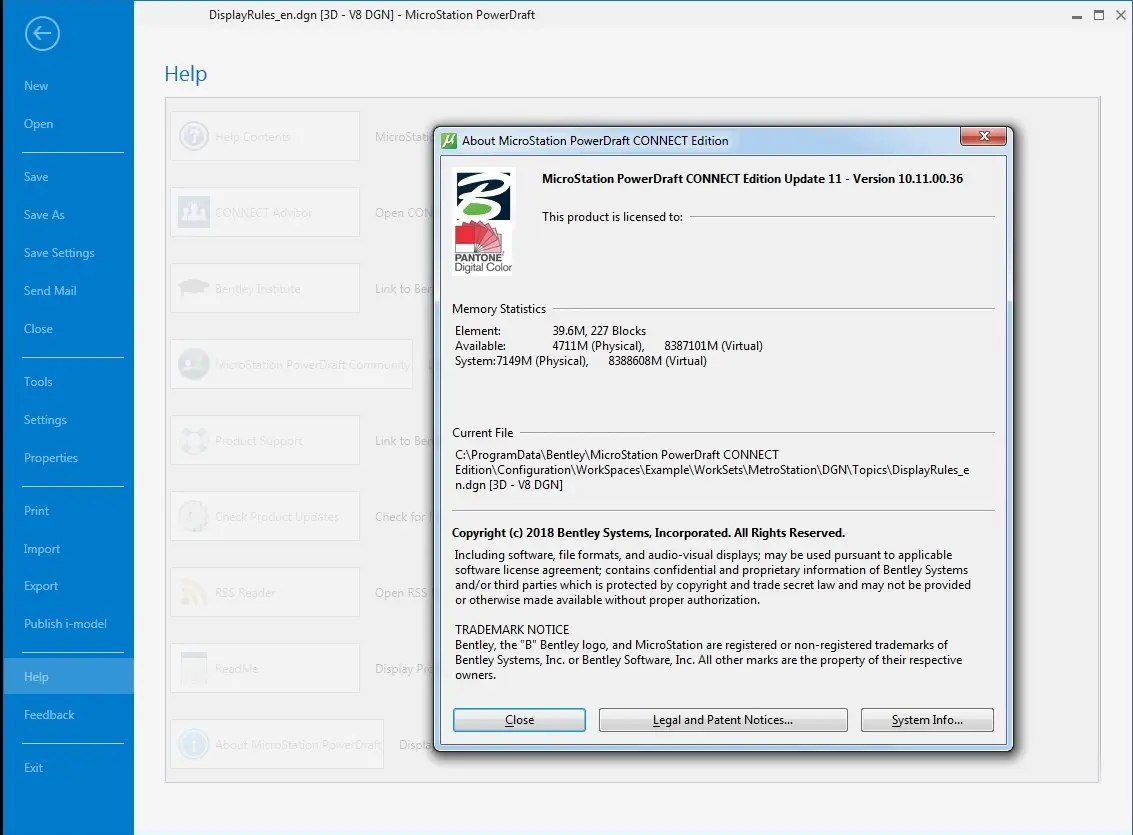The width and height of the screenshot is (1133, 835).
Task: Click 'This product is licensed to:' text
Action: (612, 217)
